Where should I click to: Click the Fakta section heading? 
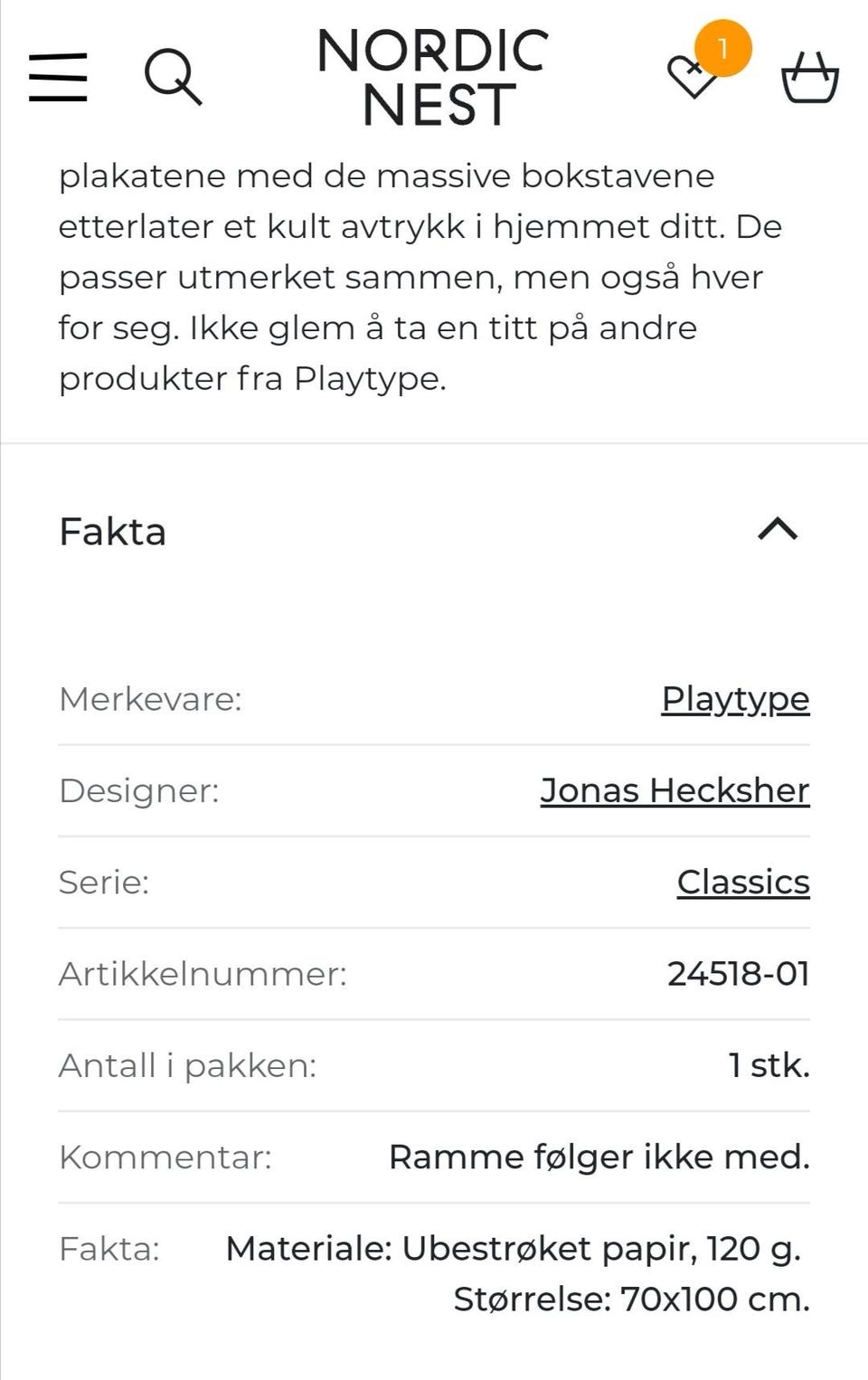point(113,532)
